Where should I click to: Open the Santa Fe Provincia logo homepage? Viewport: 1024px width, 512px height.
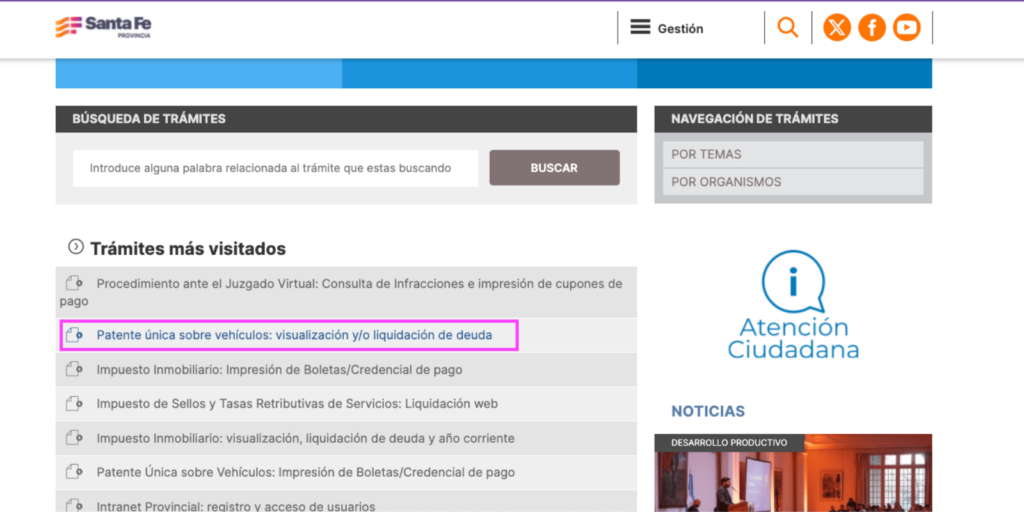(103, 27)
